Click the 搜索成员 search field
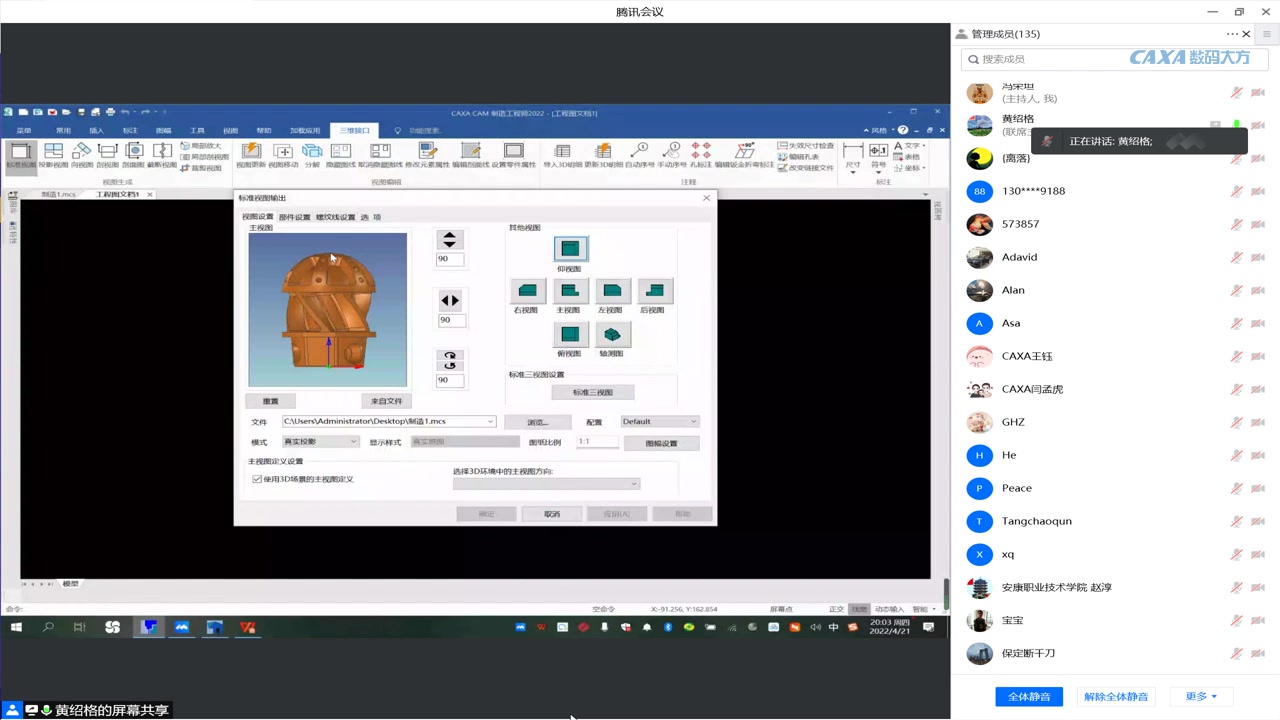 [1115, 59]
